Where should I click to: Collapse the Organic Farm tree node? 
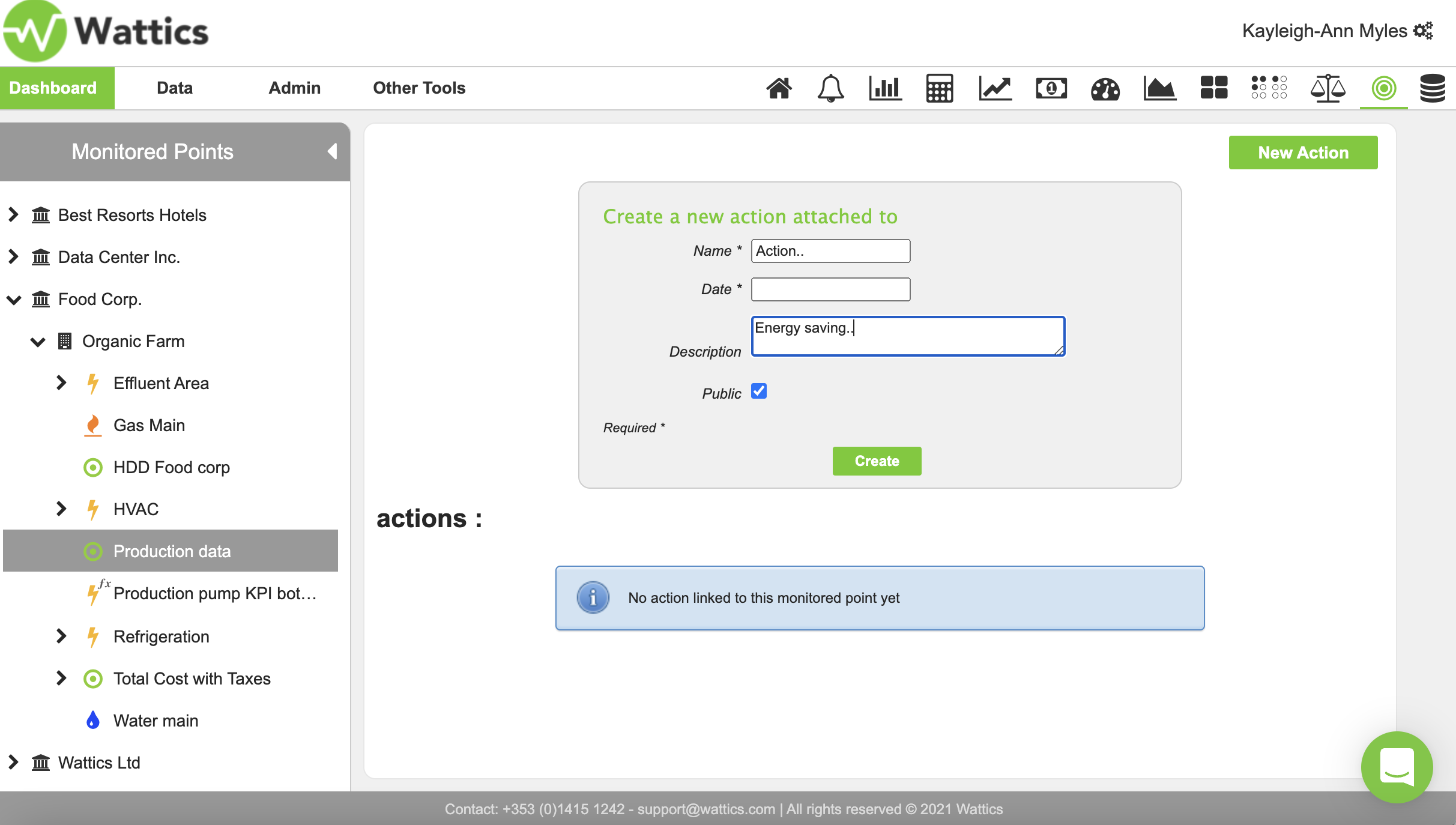[x=38, y=342]
